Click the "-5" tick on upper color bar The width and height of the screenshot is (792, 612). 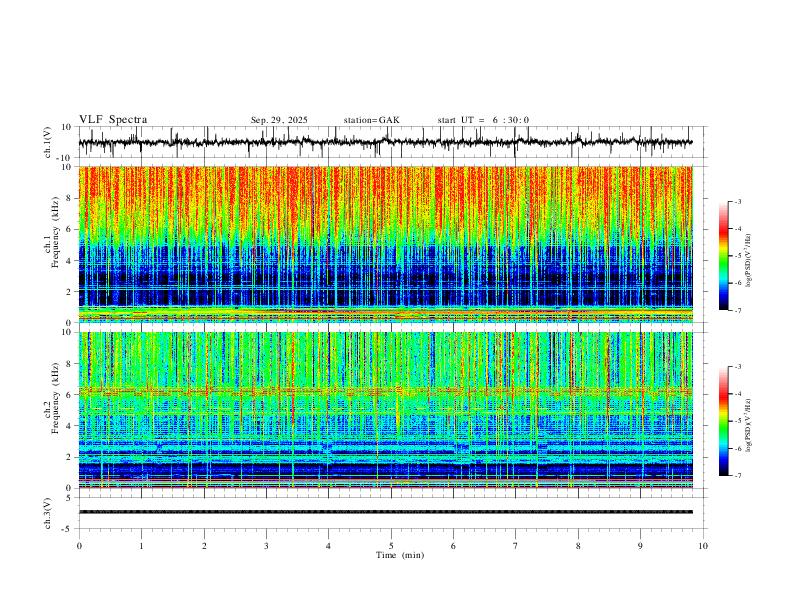[x=738, y=256]
